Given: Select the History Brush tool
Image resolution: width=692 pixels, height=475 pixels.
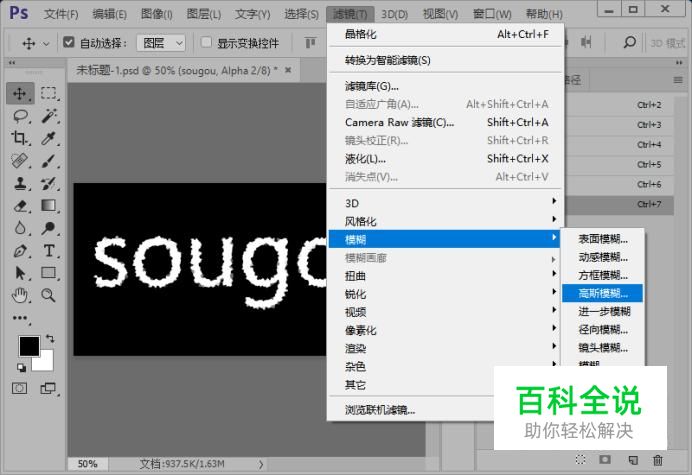Looking at the screenshot, I should 49,183.
